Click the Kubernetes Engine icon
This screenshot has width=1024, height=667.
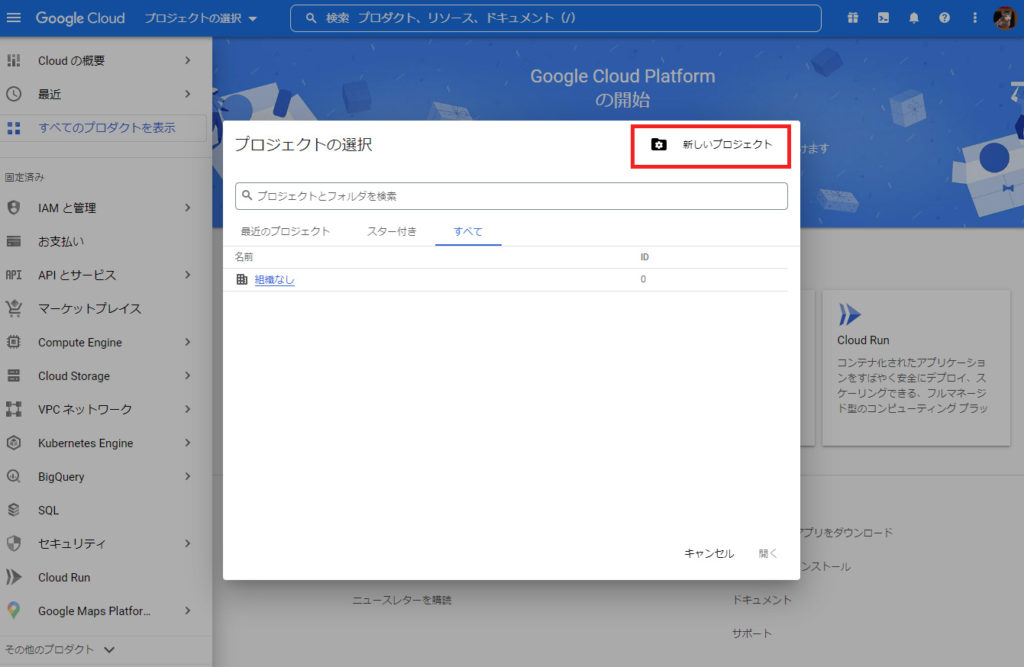click(14, 443)
